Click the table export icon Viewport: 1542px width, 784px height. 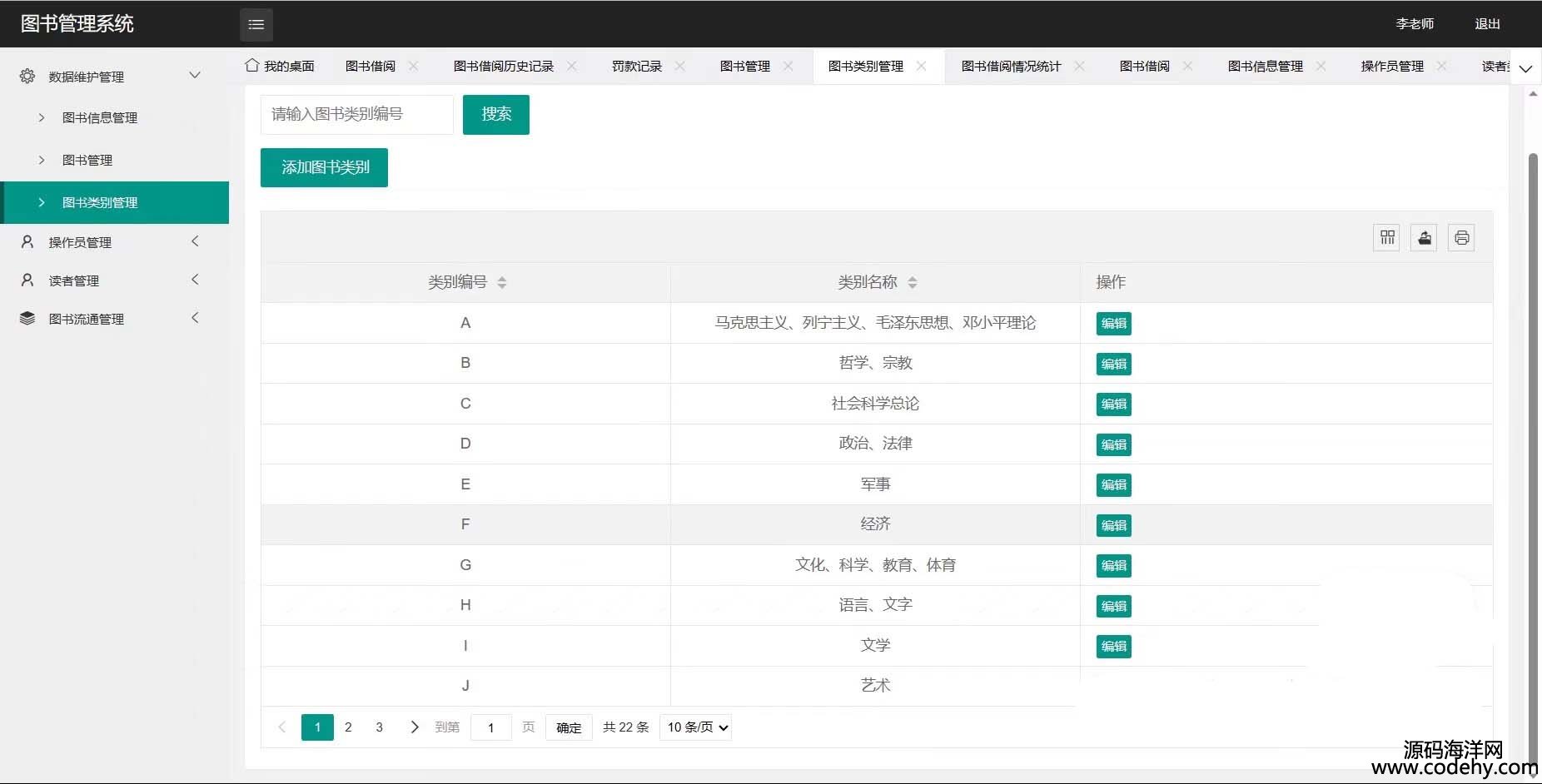[x=1424, y=238]
